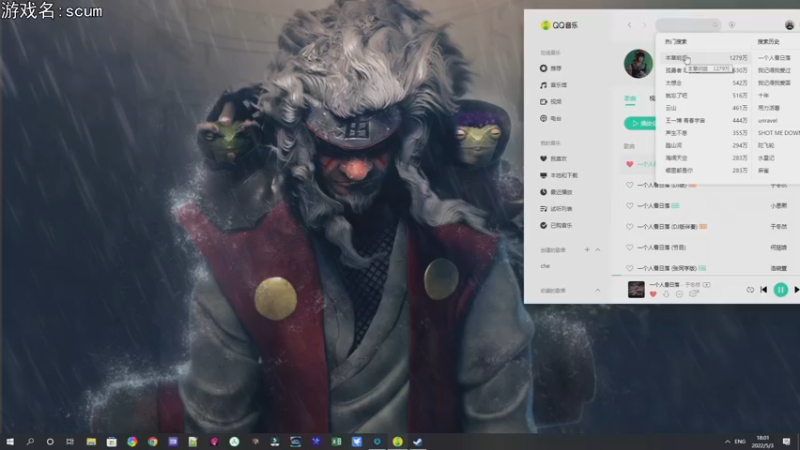Open 试听列表 listening queue in sidebar
The image size is (800, 450).
click(556, 209)
